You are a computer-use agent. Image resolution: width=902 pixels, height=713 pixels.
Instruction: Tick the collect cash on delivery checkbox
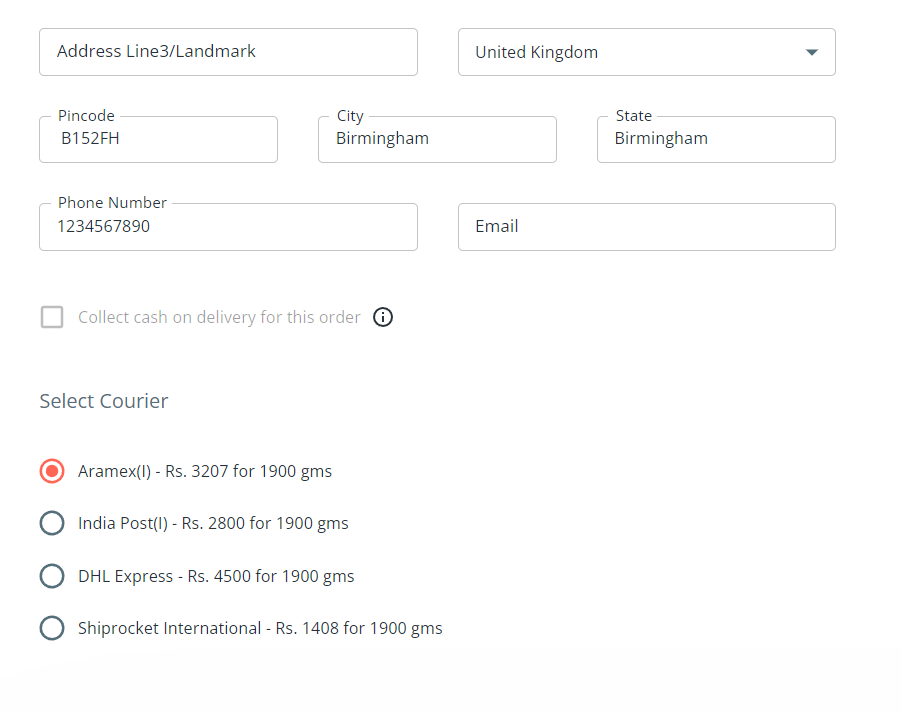52,317
